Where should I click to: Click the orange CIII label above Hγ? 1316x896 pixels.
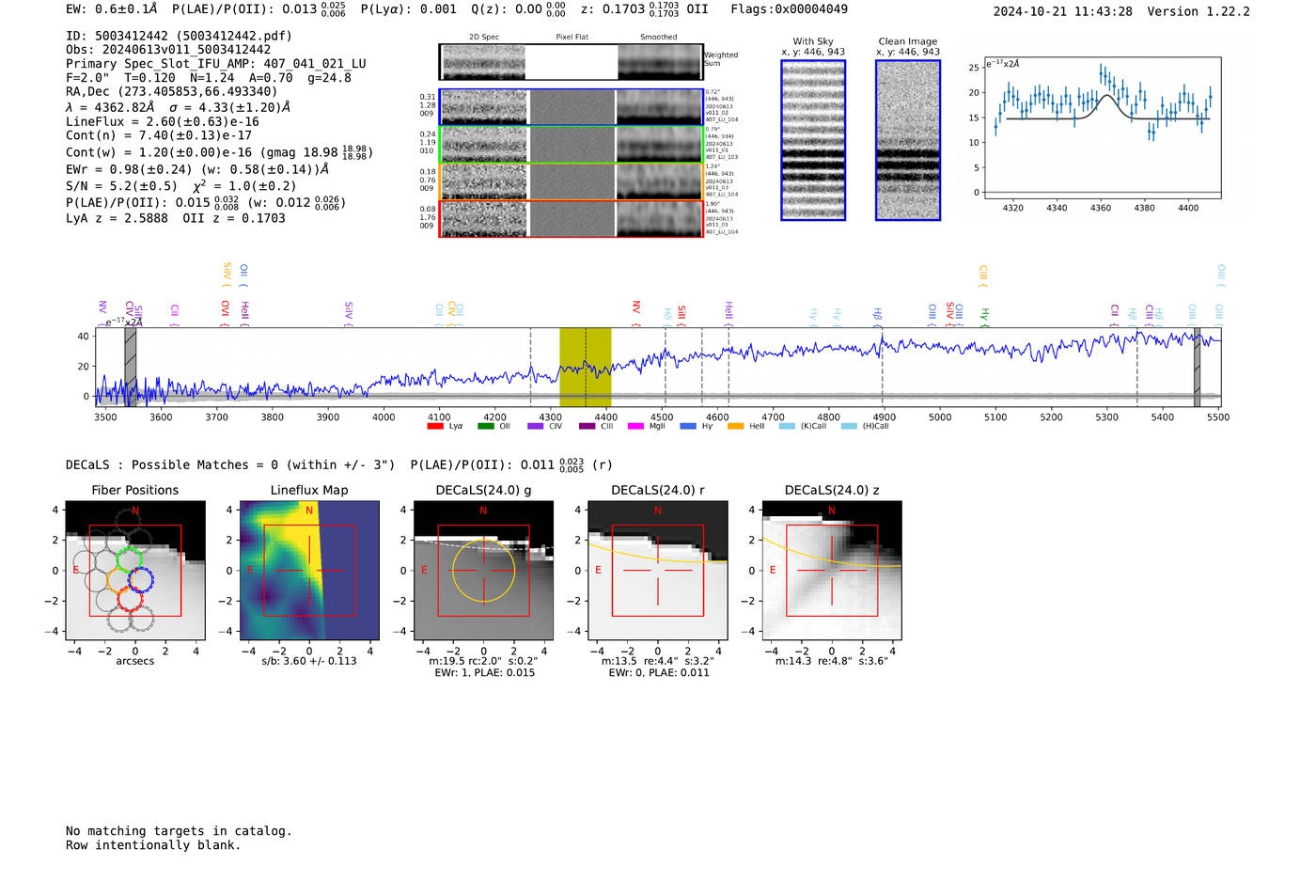click(x=984, y=275)
